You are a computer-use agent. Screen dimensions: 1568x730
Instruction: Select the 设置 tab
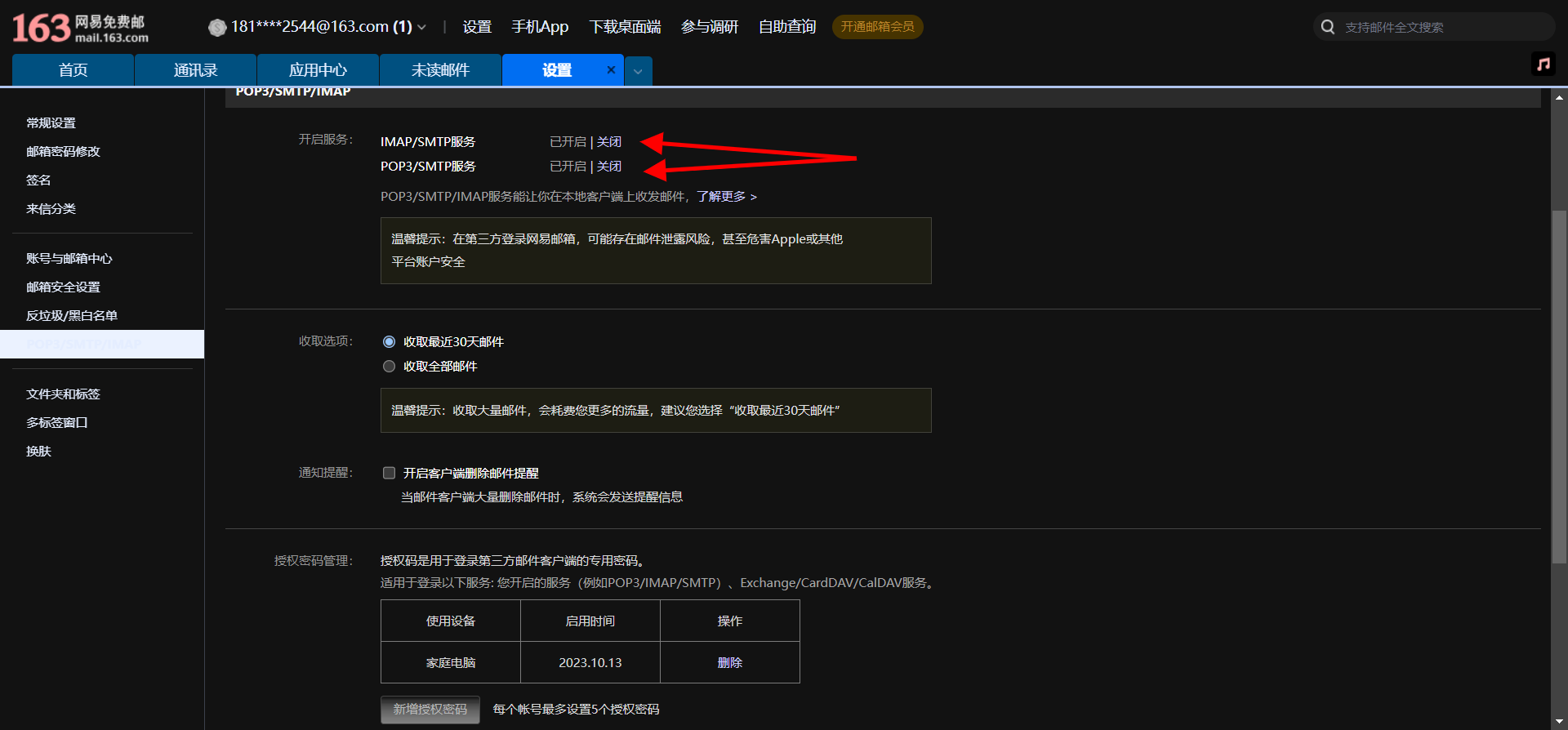click(x=557, y=70)
